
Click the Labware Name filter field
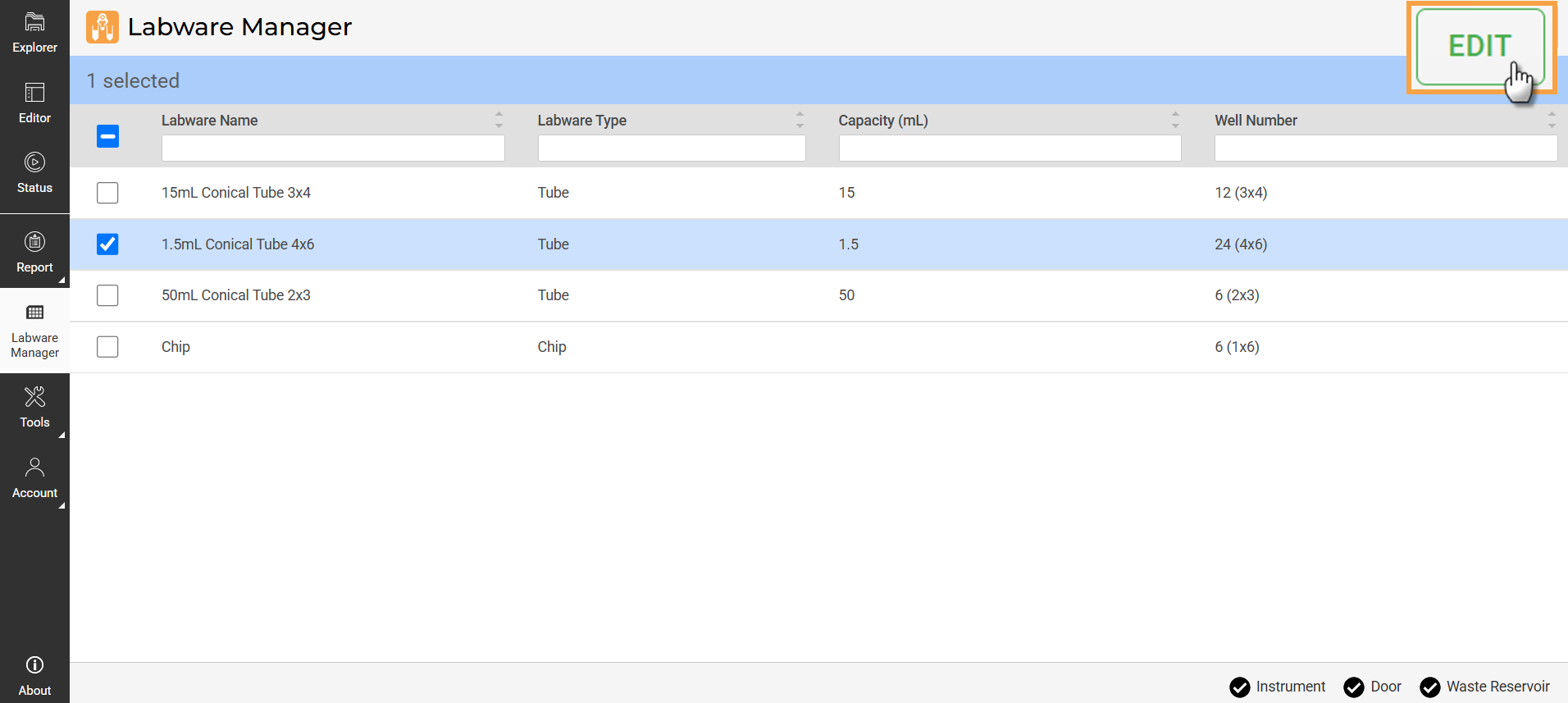click(x=333, y=148)
